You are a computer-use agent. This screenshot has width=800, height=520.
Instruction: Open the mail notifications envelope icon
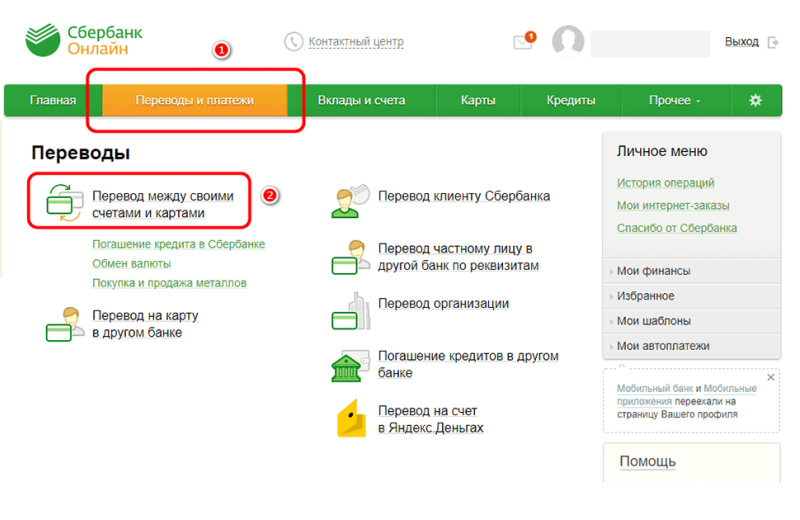522,42
